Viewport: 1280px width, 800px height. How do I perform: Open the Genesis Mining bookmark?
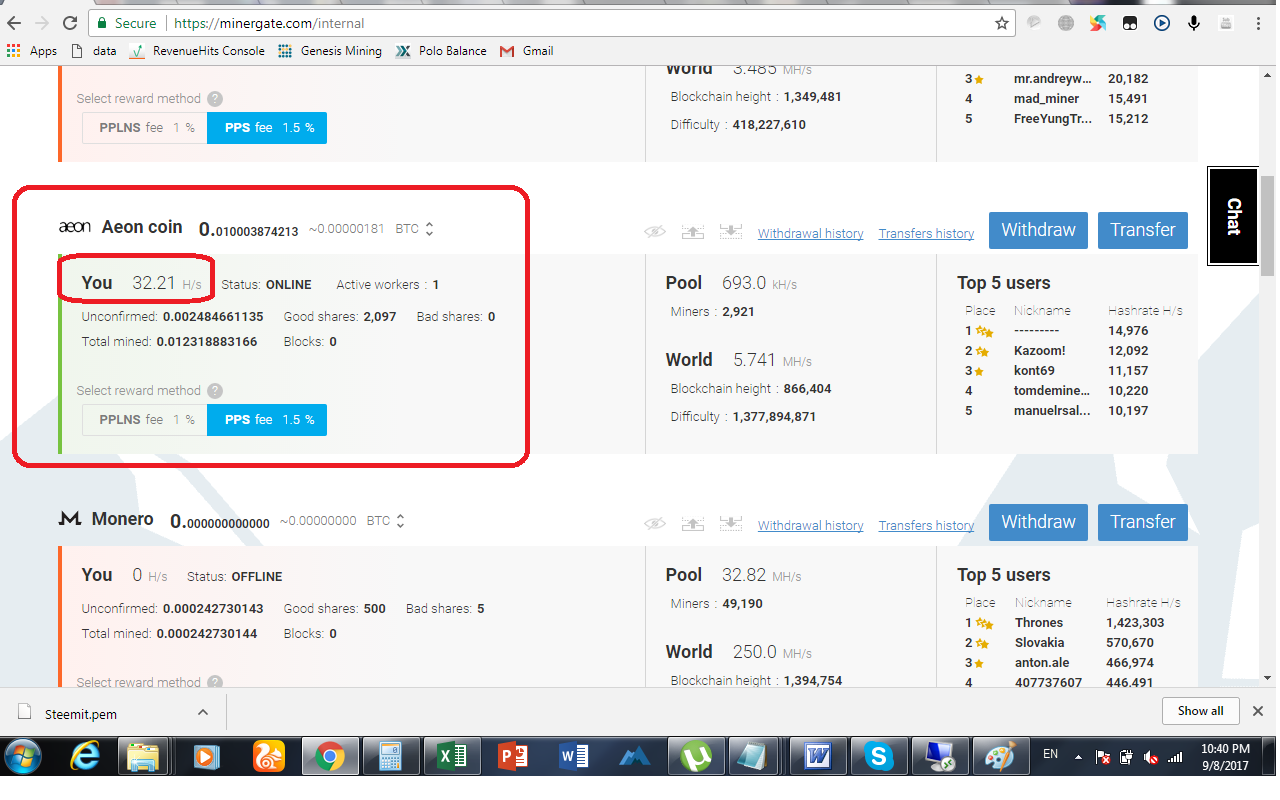pyautogui.click(x=330, y=51)
